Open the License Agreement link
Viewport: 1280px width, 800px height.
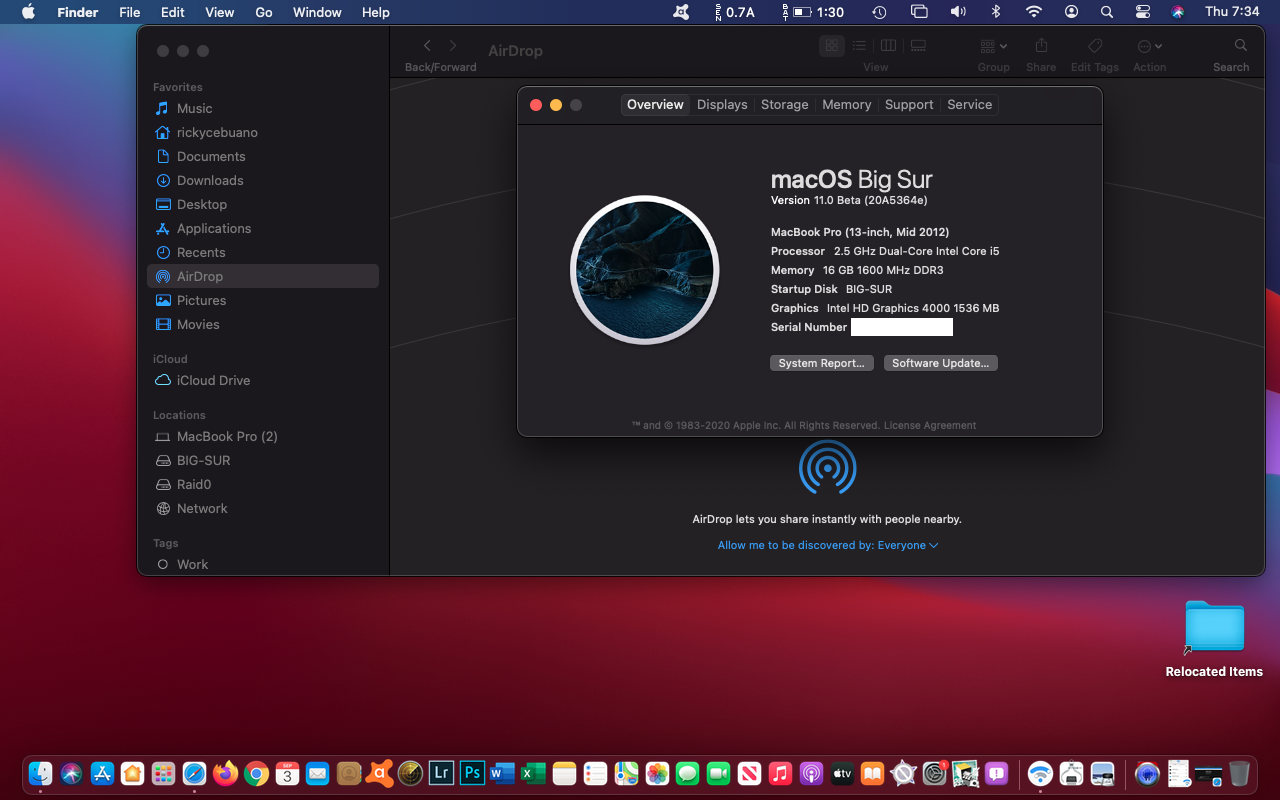click(x=930, y=425)
